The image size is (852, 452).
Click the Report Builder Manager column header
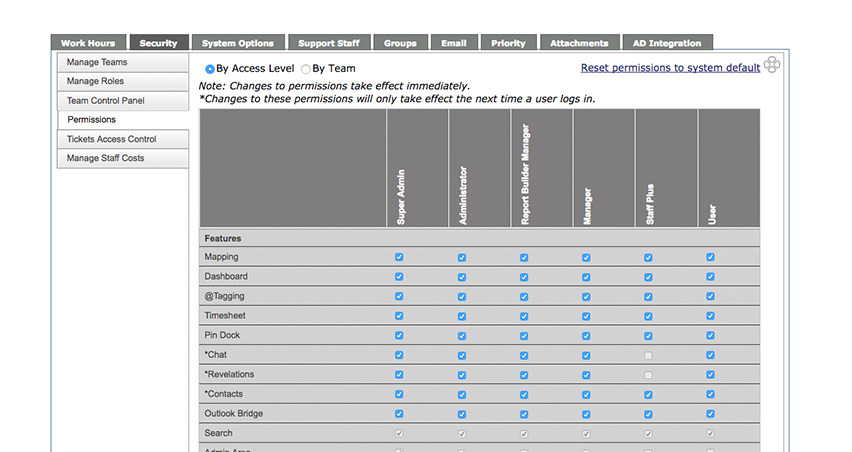(x=542, y=168)
